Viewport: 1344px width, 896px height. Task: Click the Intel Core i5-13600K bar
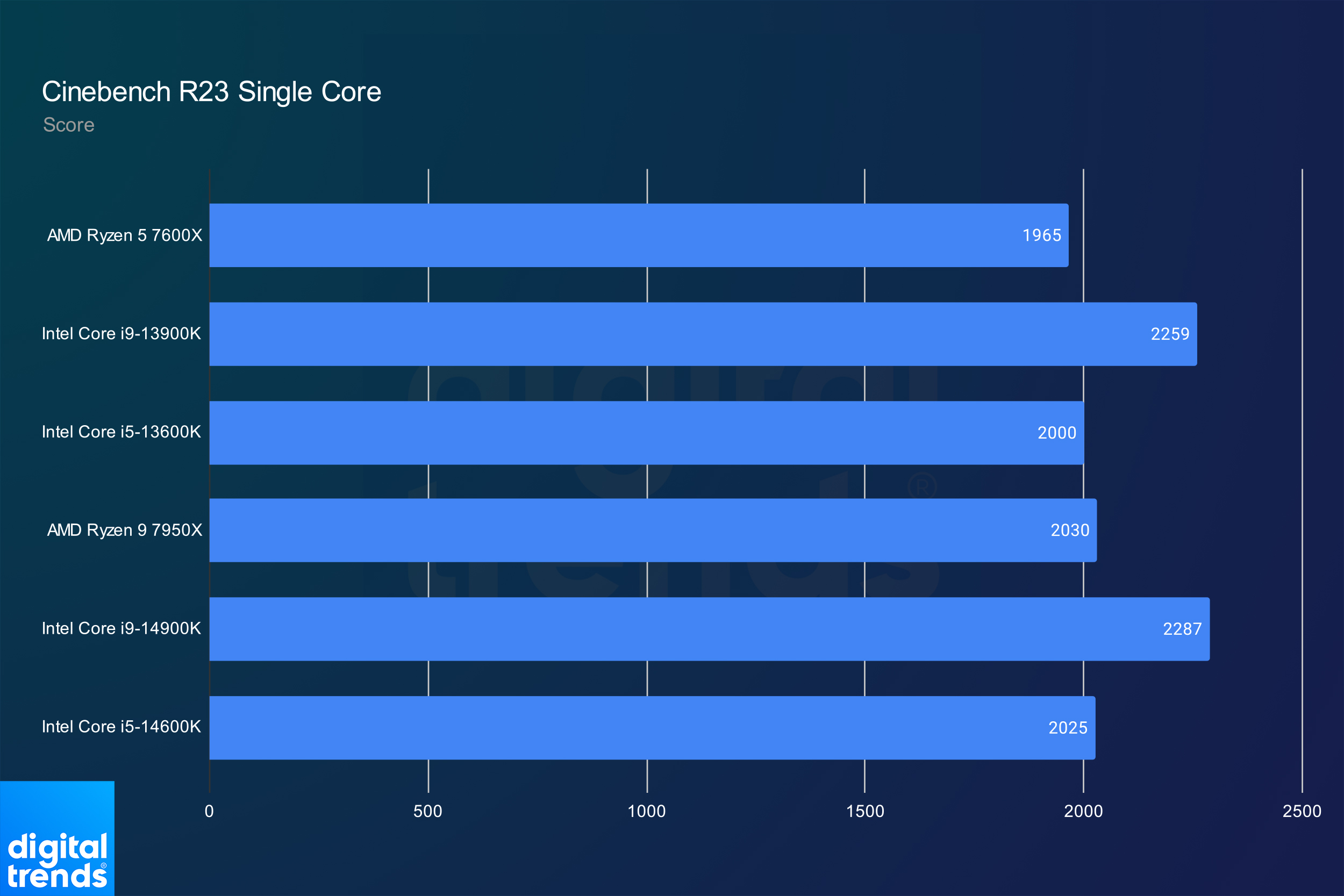pyautogui.click(x=646, y=433)
